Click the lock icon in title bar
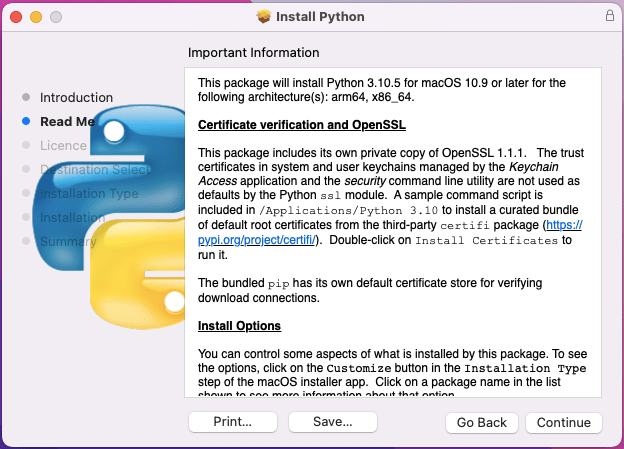 tap(610, 16)
